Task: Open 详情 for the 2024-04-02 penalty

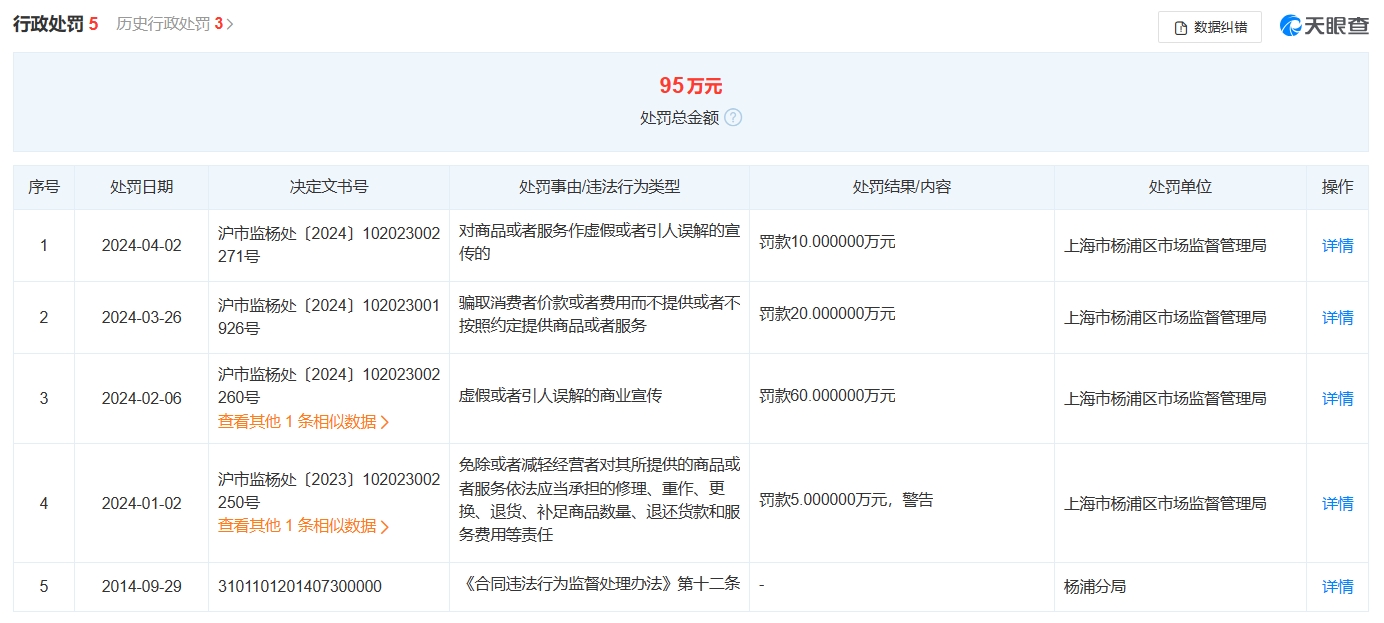Action: click(x=1338, y=245)
